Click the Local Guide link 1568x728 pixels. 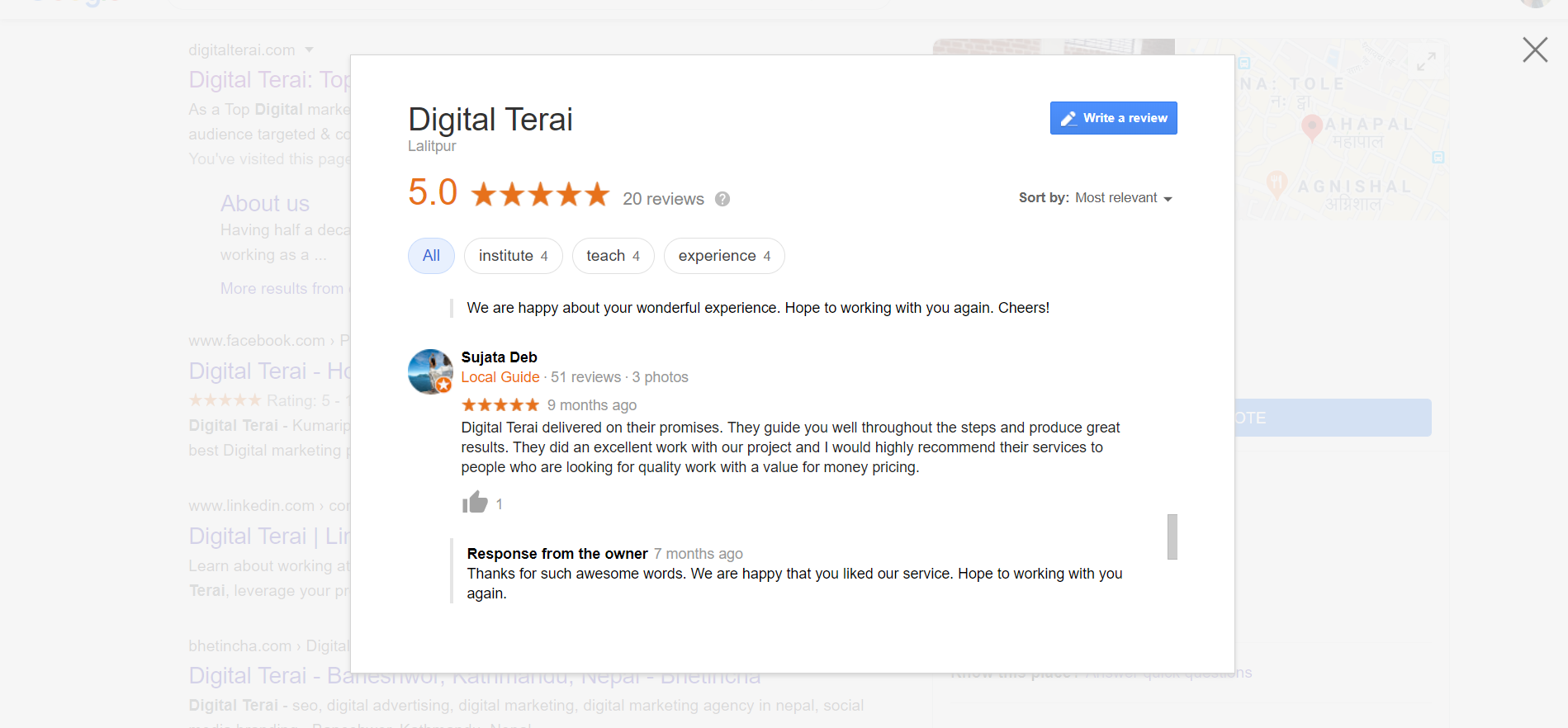(x=500, y=377)
